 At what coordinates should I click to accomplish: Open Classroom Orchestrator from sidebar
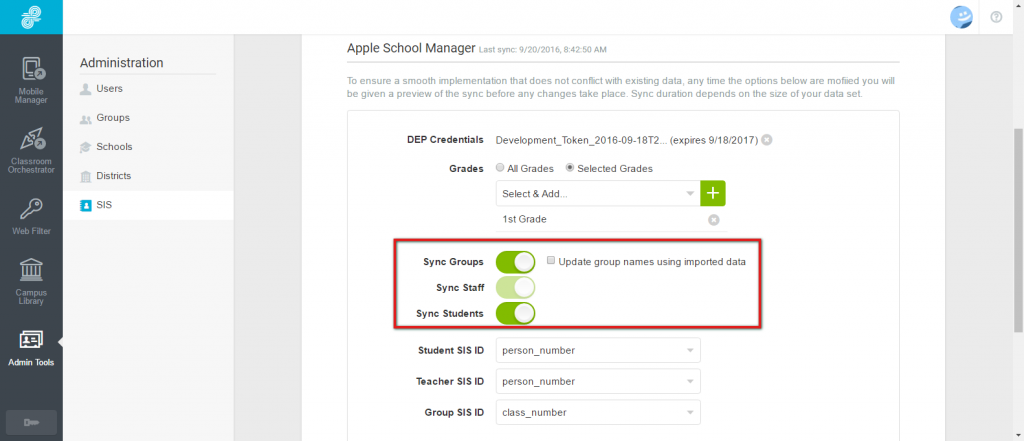point(31,150)
